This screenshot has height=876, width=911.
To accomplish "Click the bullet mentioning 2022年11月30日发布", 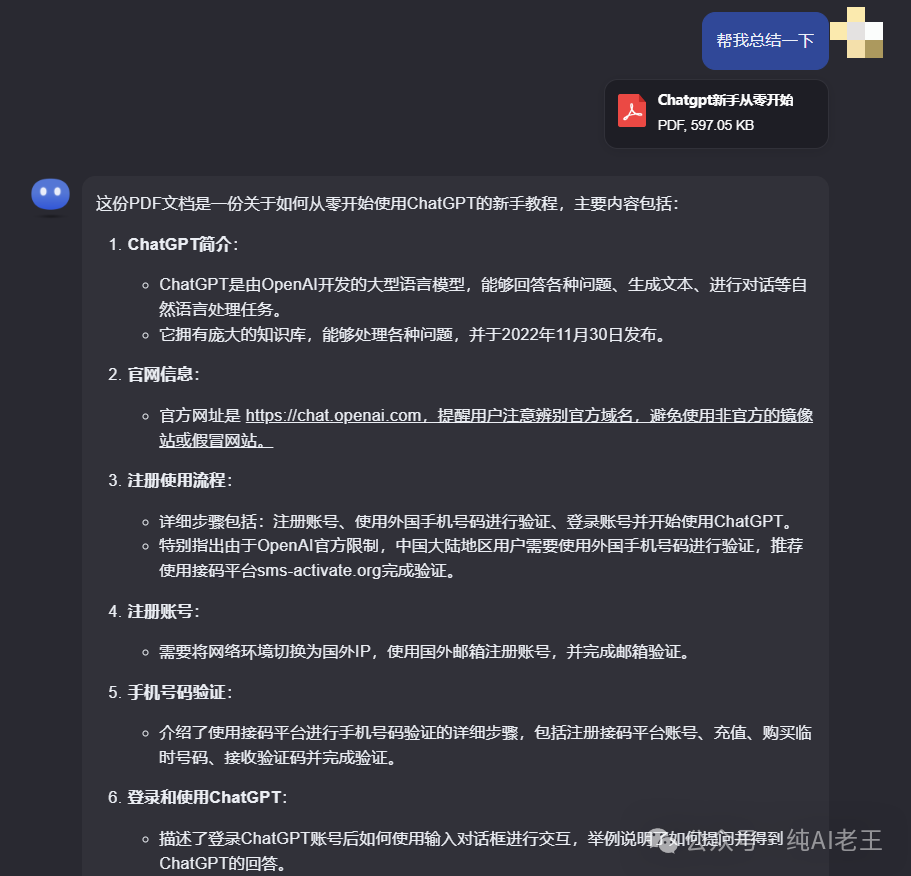I will click(x=413, y=335).
